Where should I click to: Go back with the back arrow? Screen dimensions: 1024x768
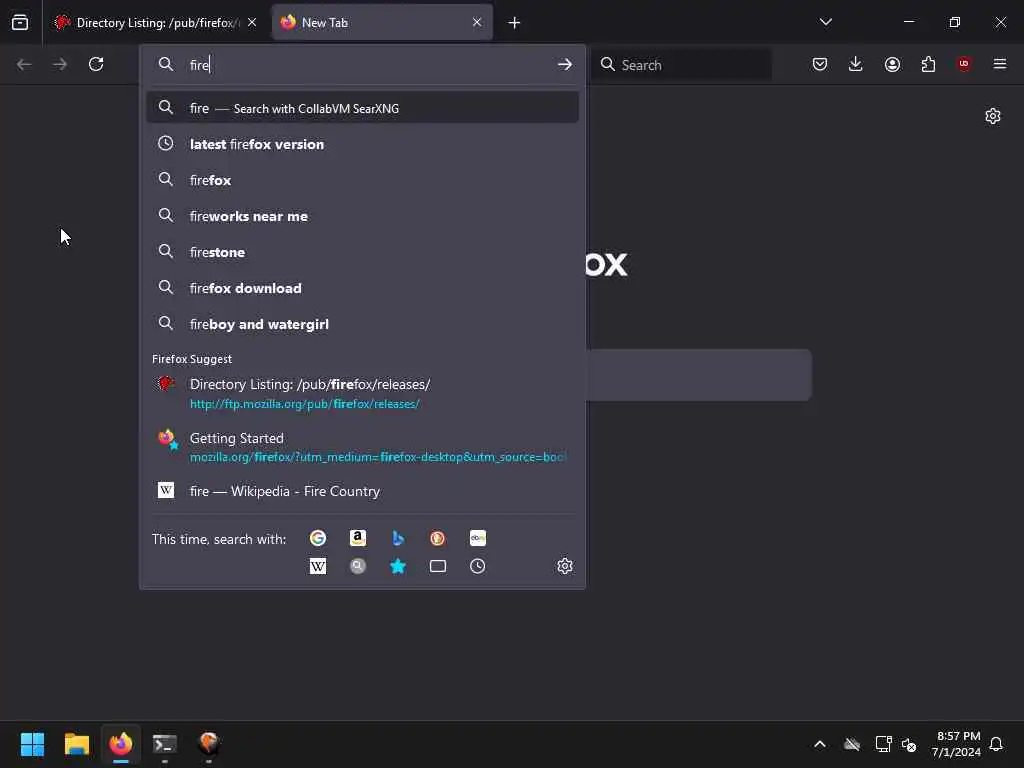tap(24, 64)
